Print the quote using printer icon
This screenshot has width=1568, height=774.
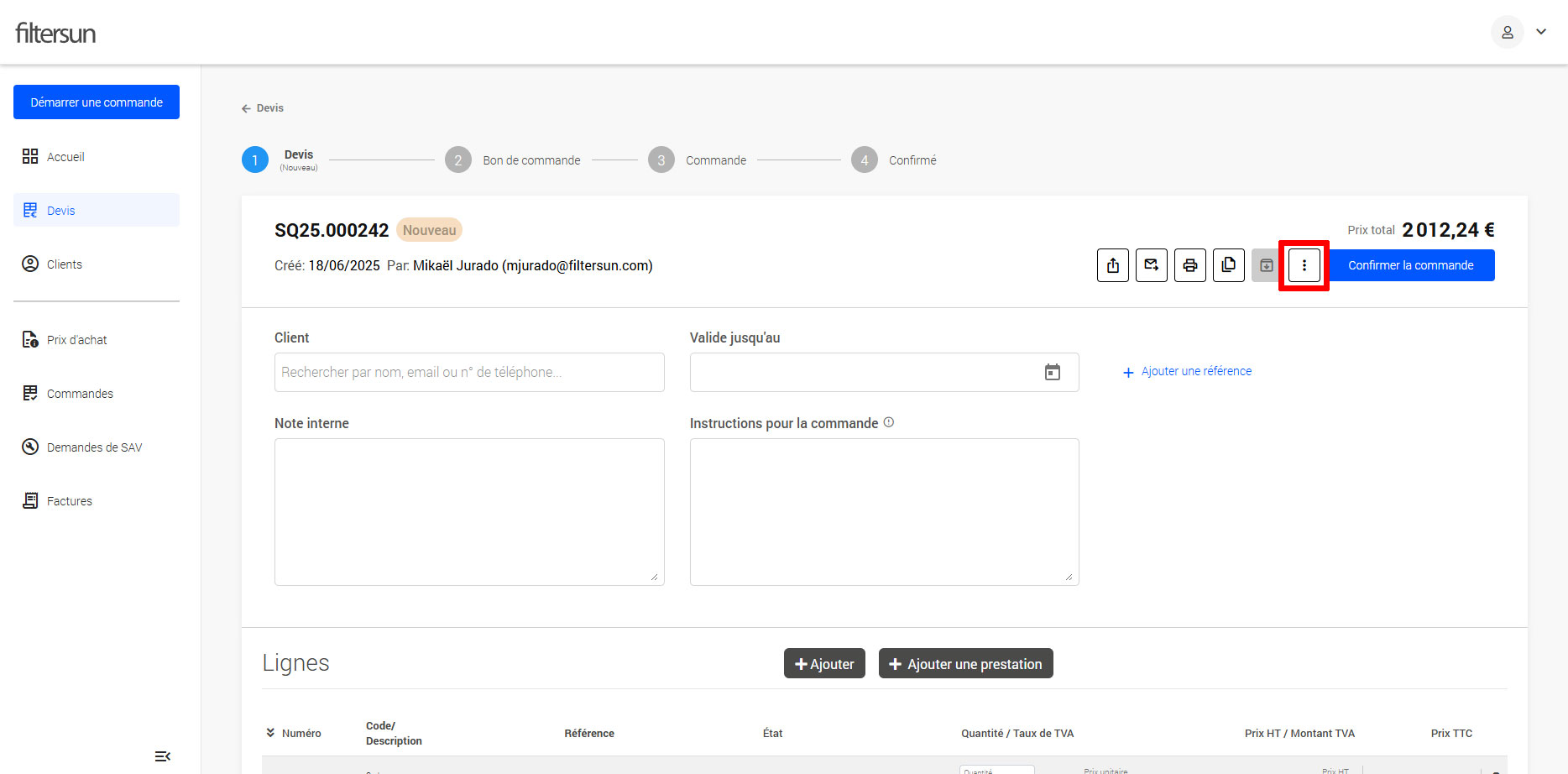click(1189, 265)
